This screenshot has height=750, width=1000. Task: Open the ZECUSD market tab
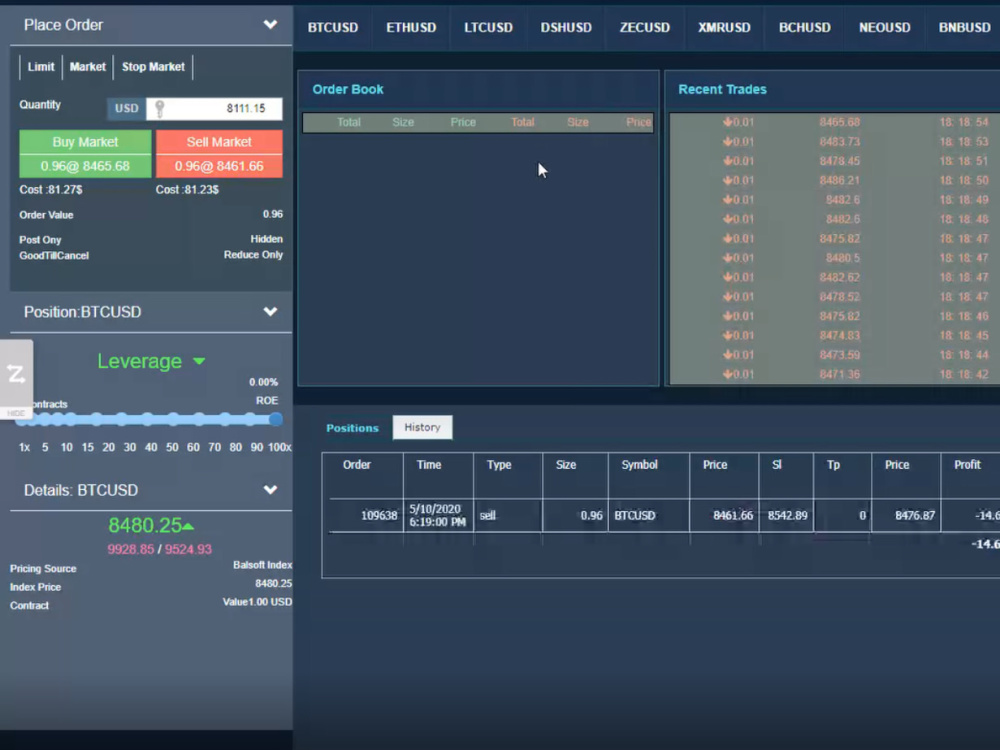(645, 27)
